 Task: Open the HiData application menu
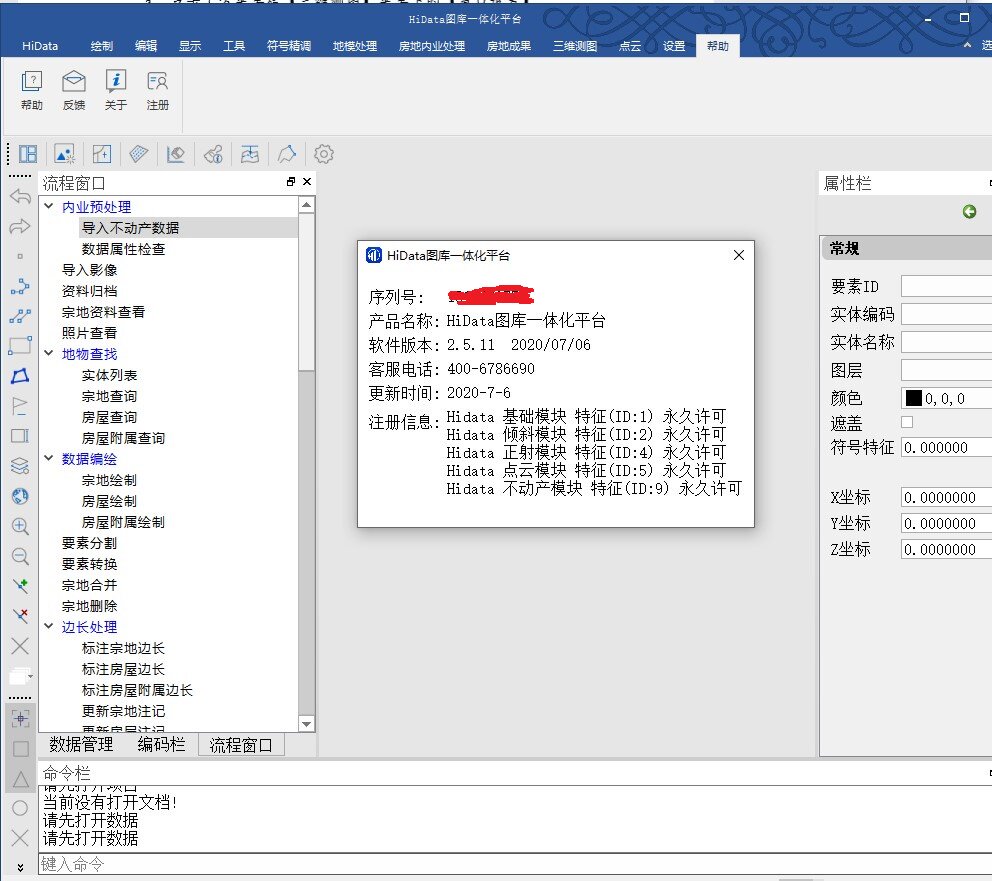pyautogui.click(x=40, y=46)
